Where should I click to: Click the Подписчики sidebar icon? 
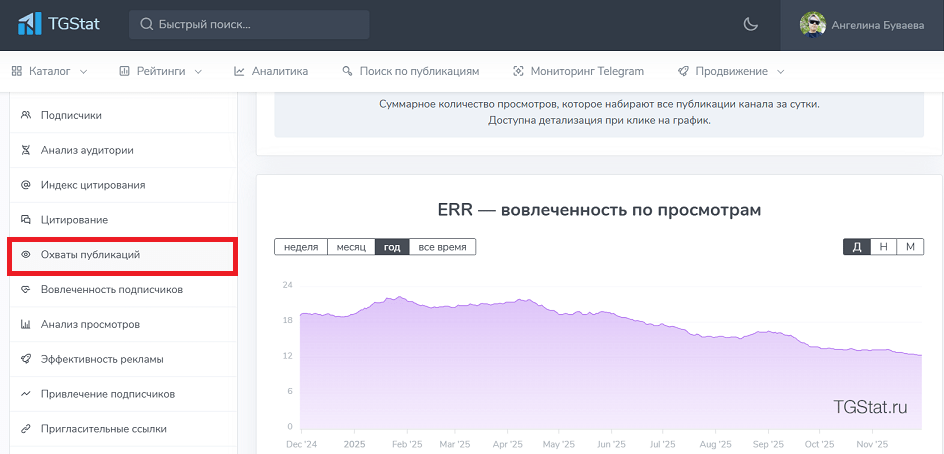point(26,116)
